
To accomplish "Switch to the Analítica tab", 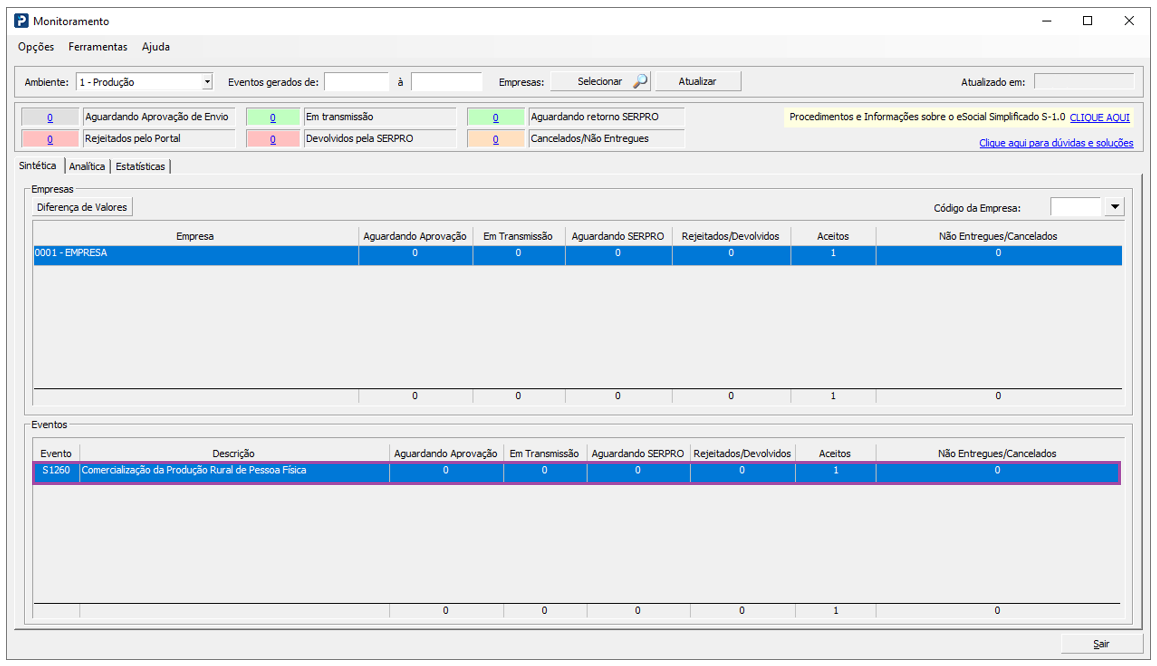I will 87,167.
